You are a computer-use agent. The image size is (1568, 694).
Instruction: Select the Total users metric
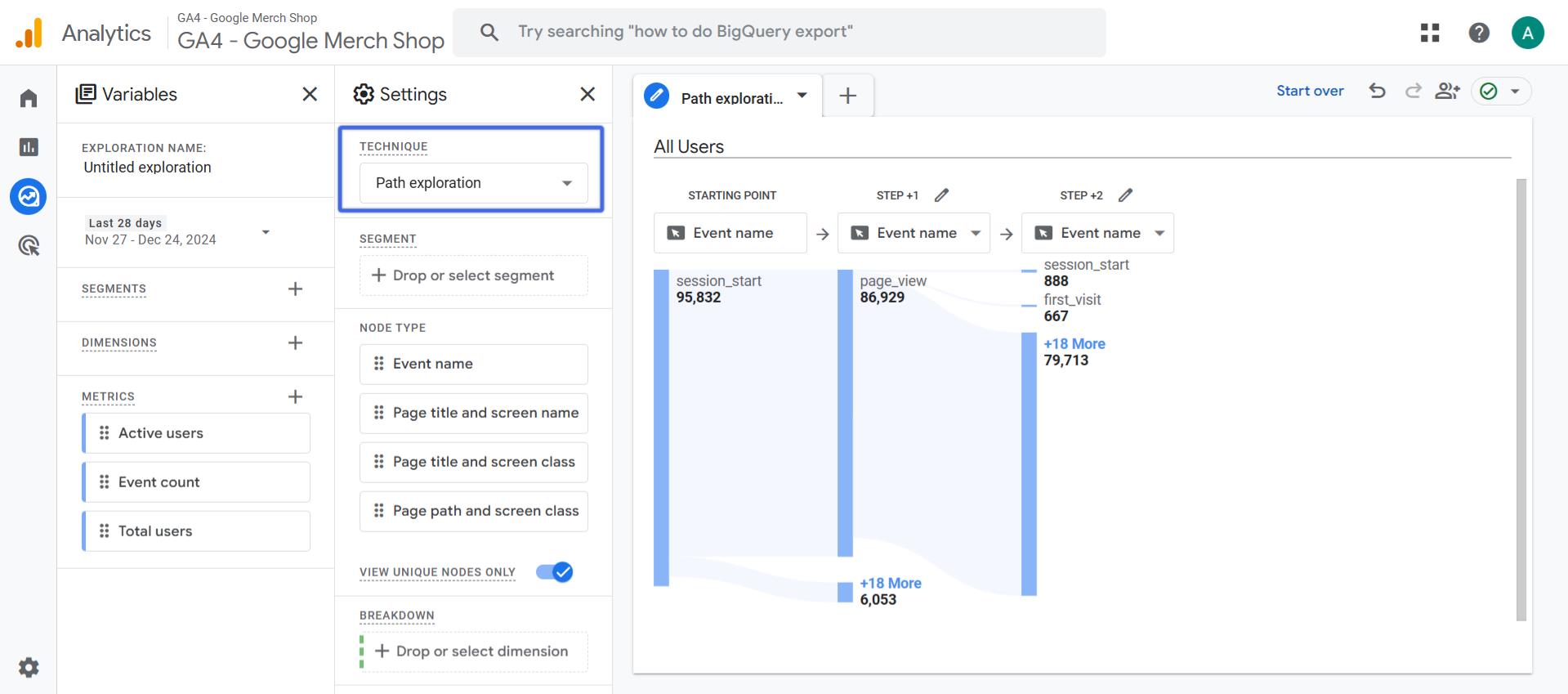point(196,531)
